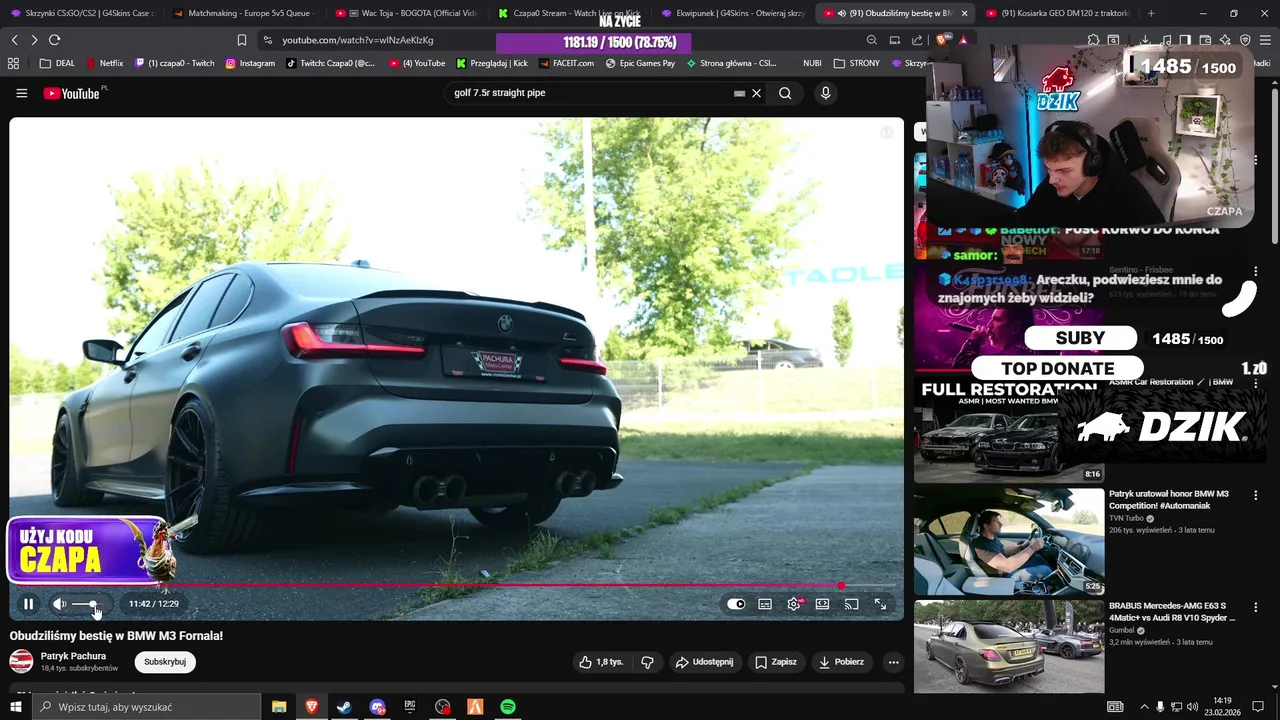Open the player settings gear
The width and height of the screenshot is (1280, 720).
tap(794, 604)
